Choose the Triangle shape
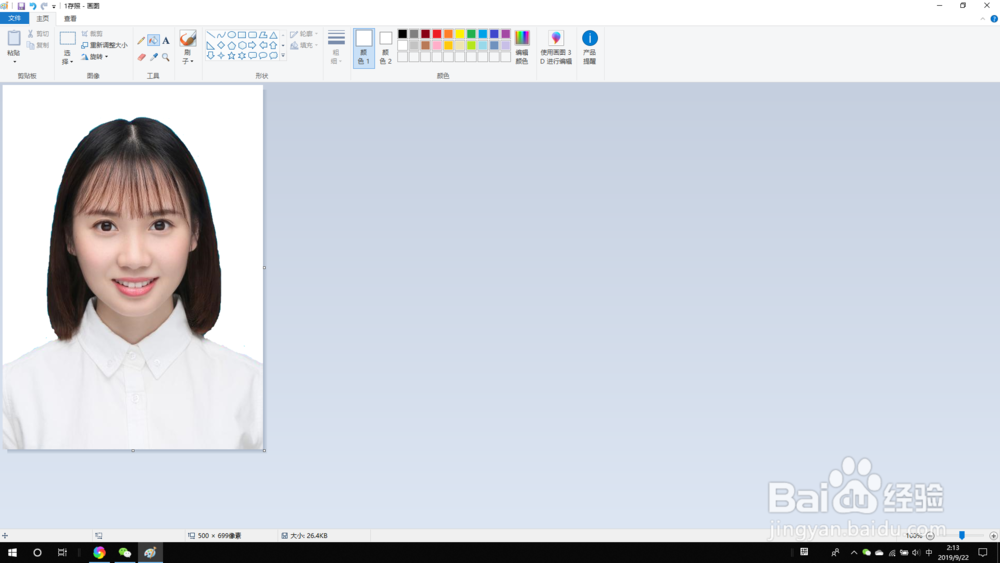The height and width of the screenshot is (563, 1000). click(273, 35)
